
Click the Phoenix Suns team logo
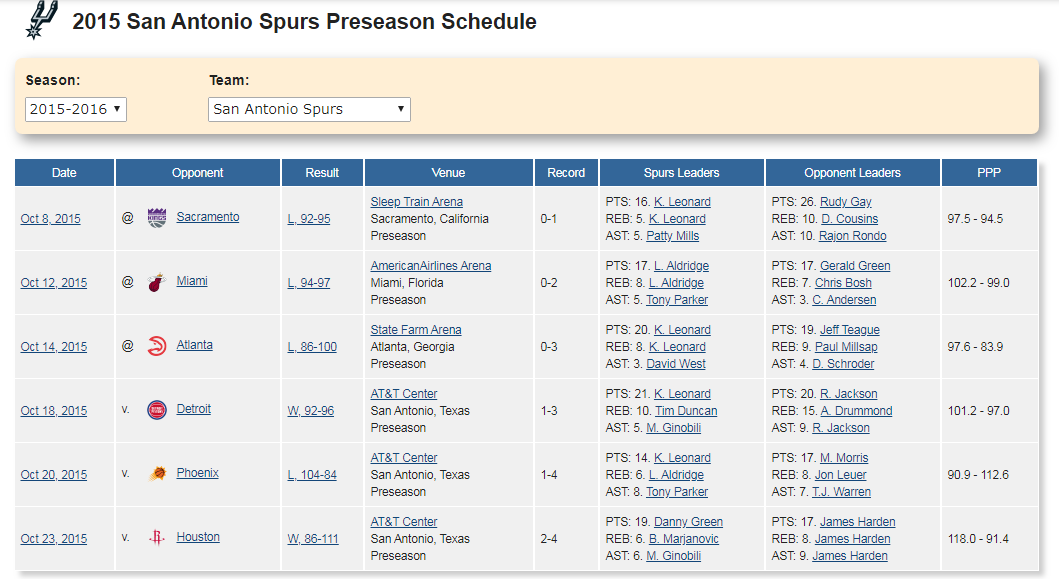click(x=157, y=474)
